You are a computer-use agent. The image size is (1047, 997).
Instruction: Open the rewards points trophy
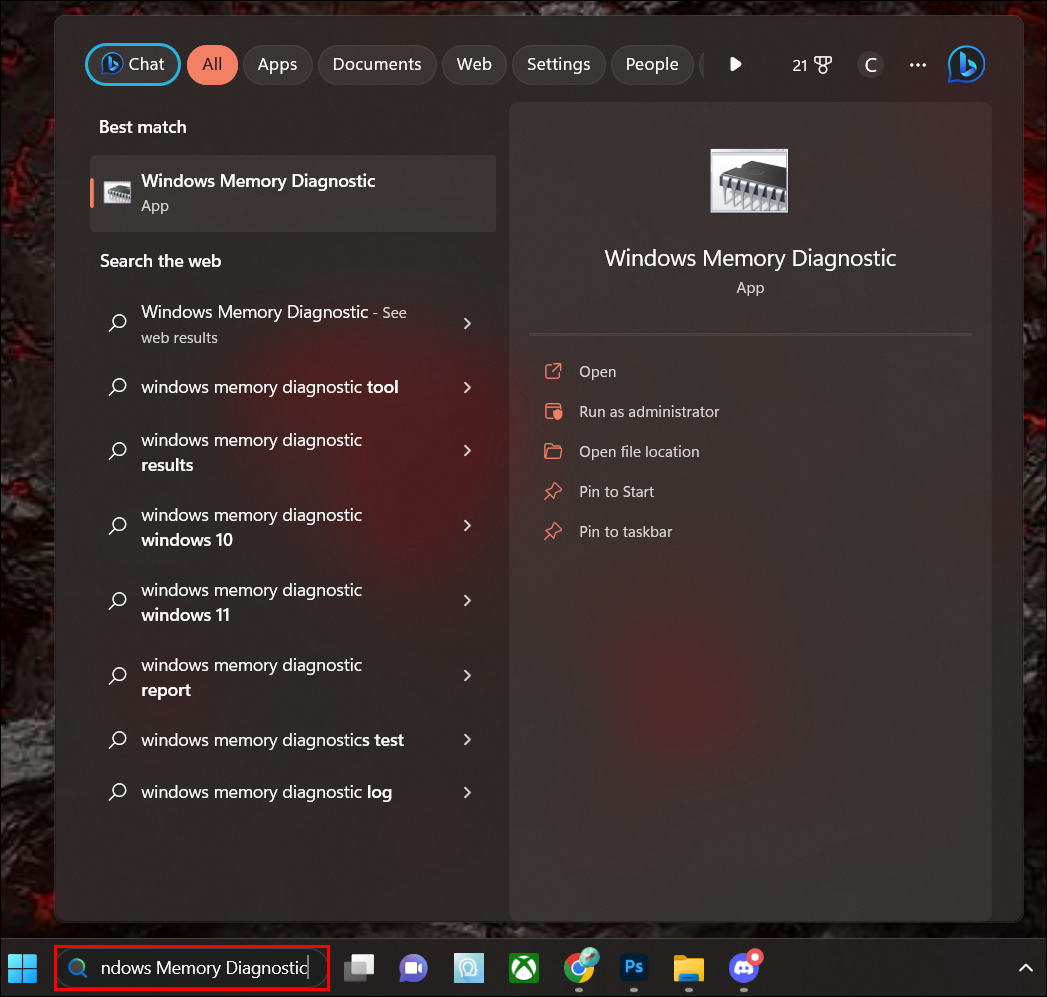812,65
